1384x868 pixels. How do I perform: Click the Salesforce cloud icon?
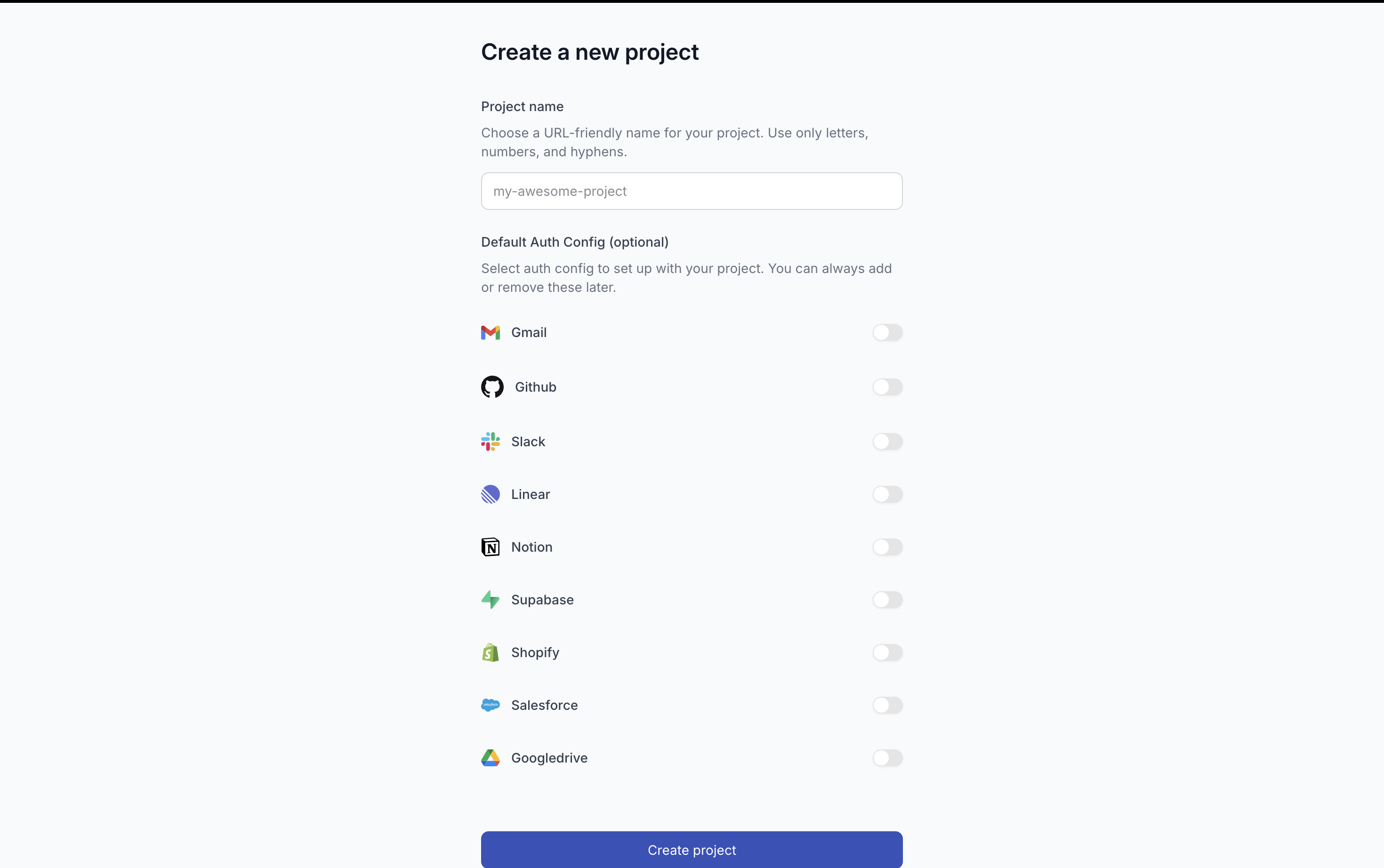tap(490, 705)
